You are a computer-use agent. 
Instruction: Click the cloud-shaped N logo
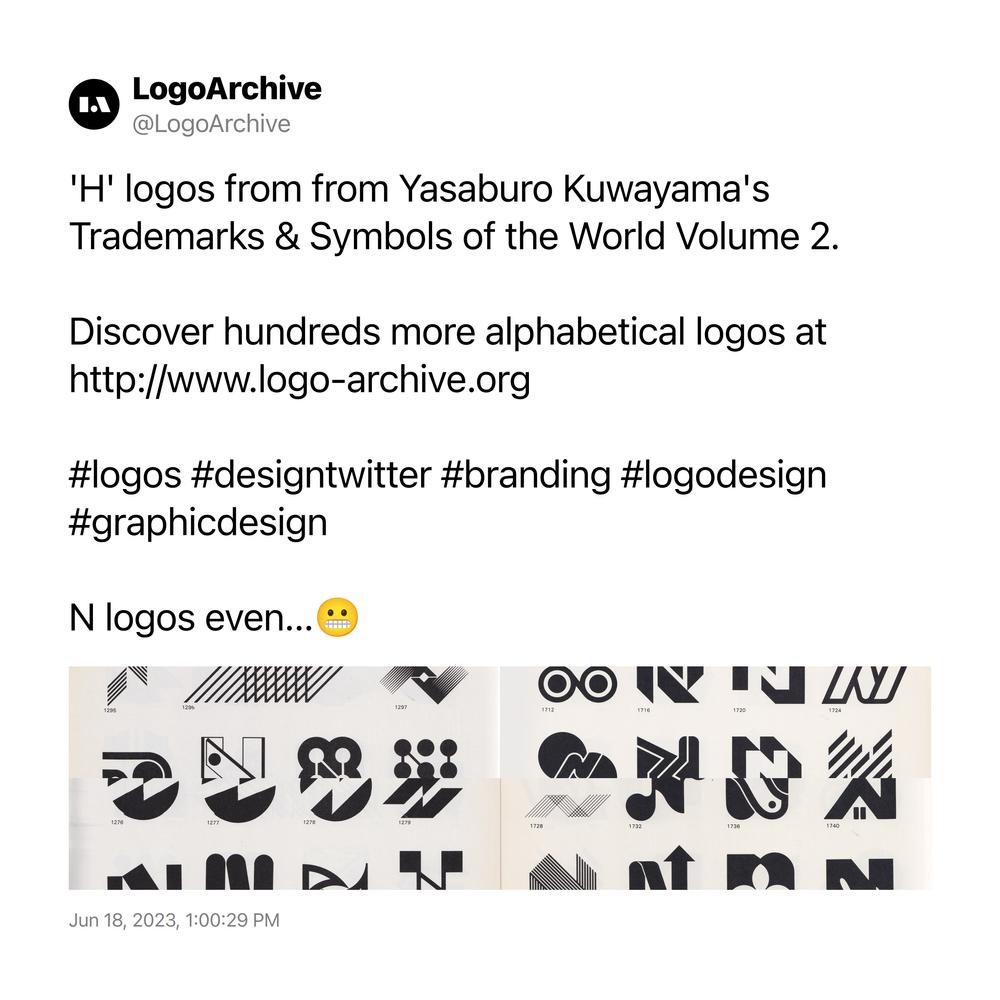577,755
